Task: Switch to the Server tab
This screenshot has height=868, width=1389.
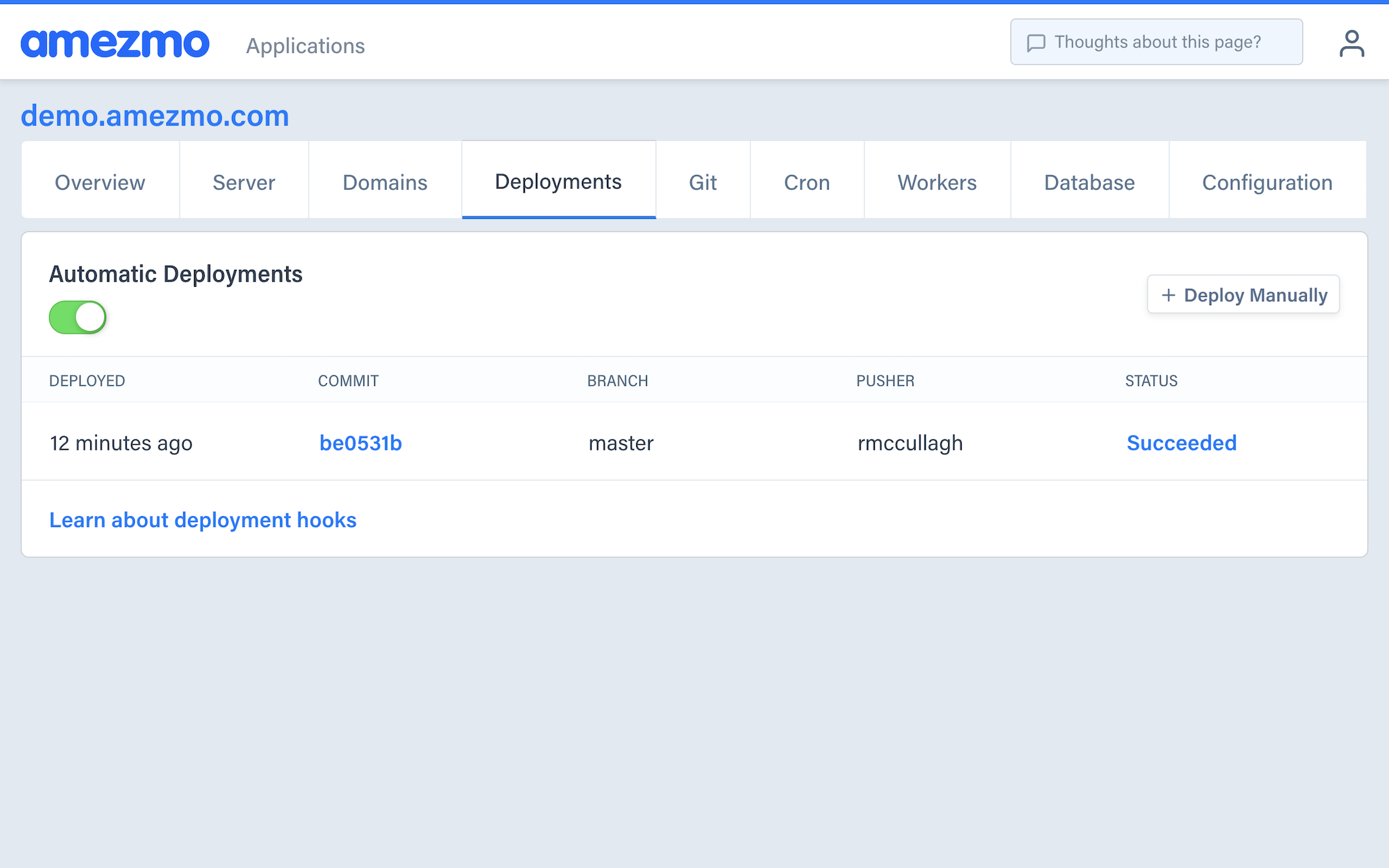Action: [x=243, y=182]
